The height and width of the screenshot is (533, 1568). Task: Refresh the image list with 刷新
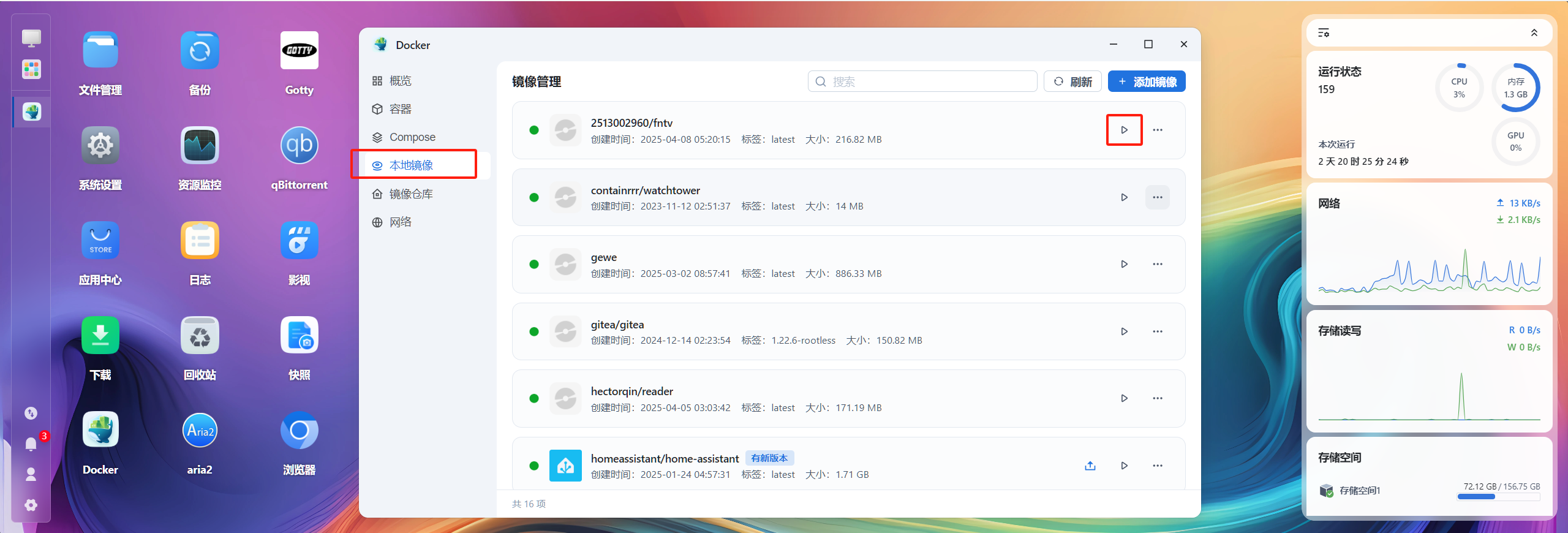(x=1072, y=81)
